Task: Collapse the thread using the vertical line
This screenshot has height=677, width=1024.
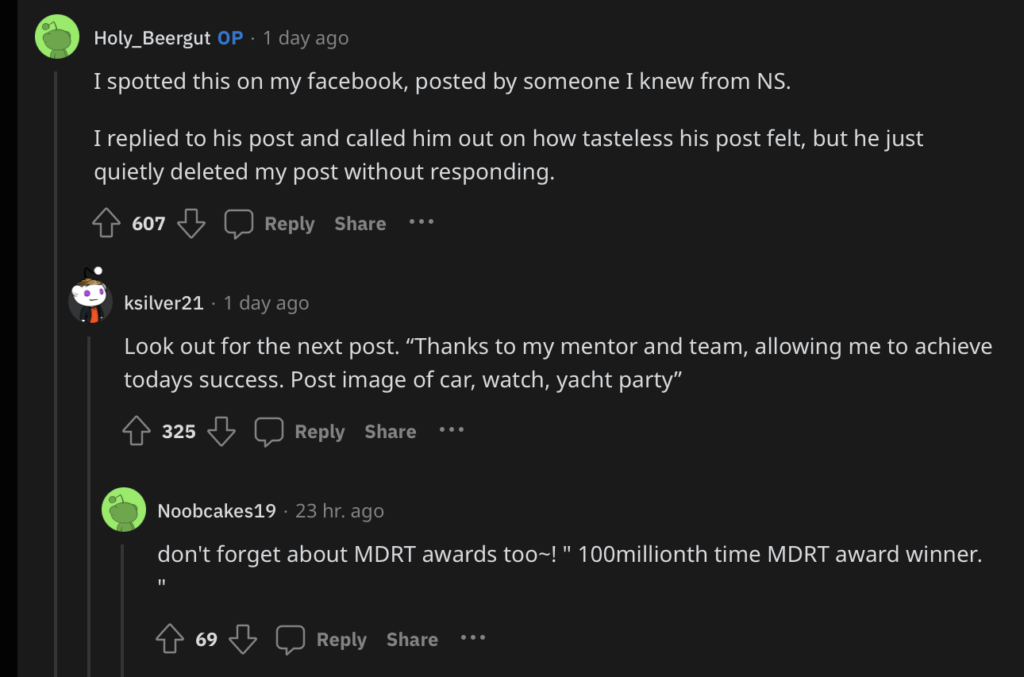Action: [56, 400]
